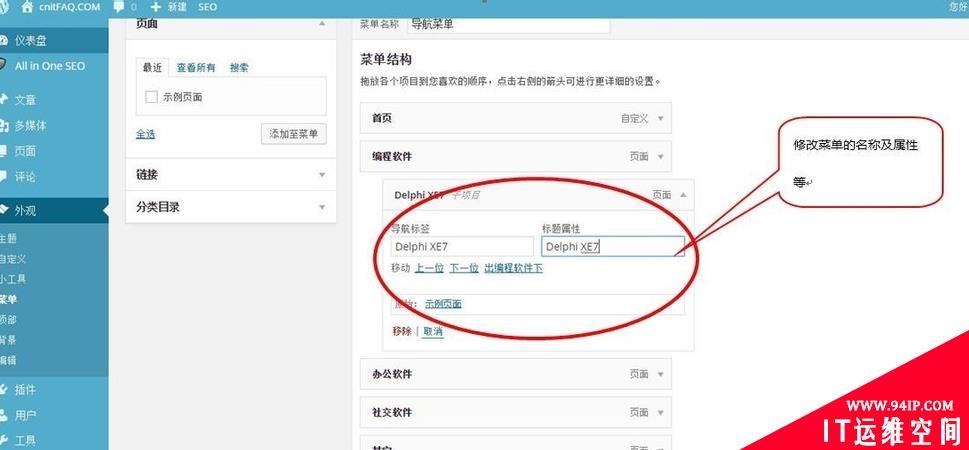This screenshot has height=450, width=969.
Task: Click the 插件 plug icon
Action: (3, 389)
